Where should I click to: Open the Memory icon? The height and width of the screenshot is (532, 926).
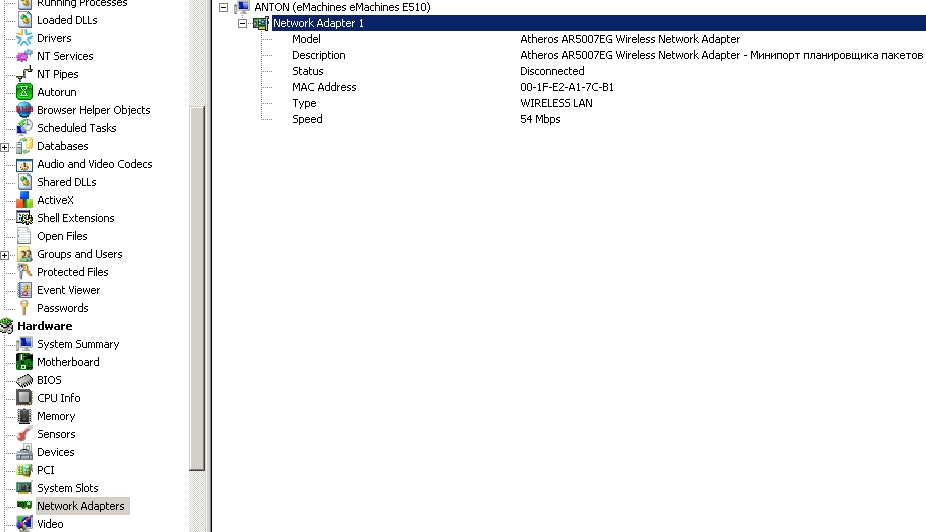25,416
